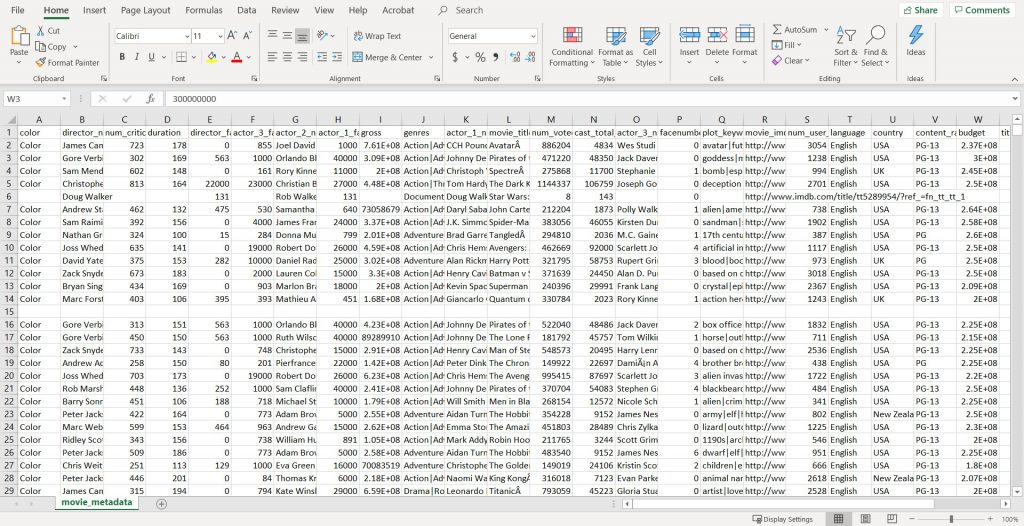Open Display Settings in status bar

(782, 519)
